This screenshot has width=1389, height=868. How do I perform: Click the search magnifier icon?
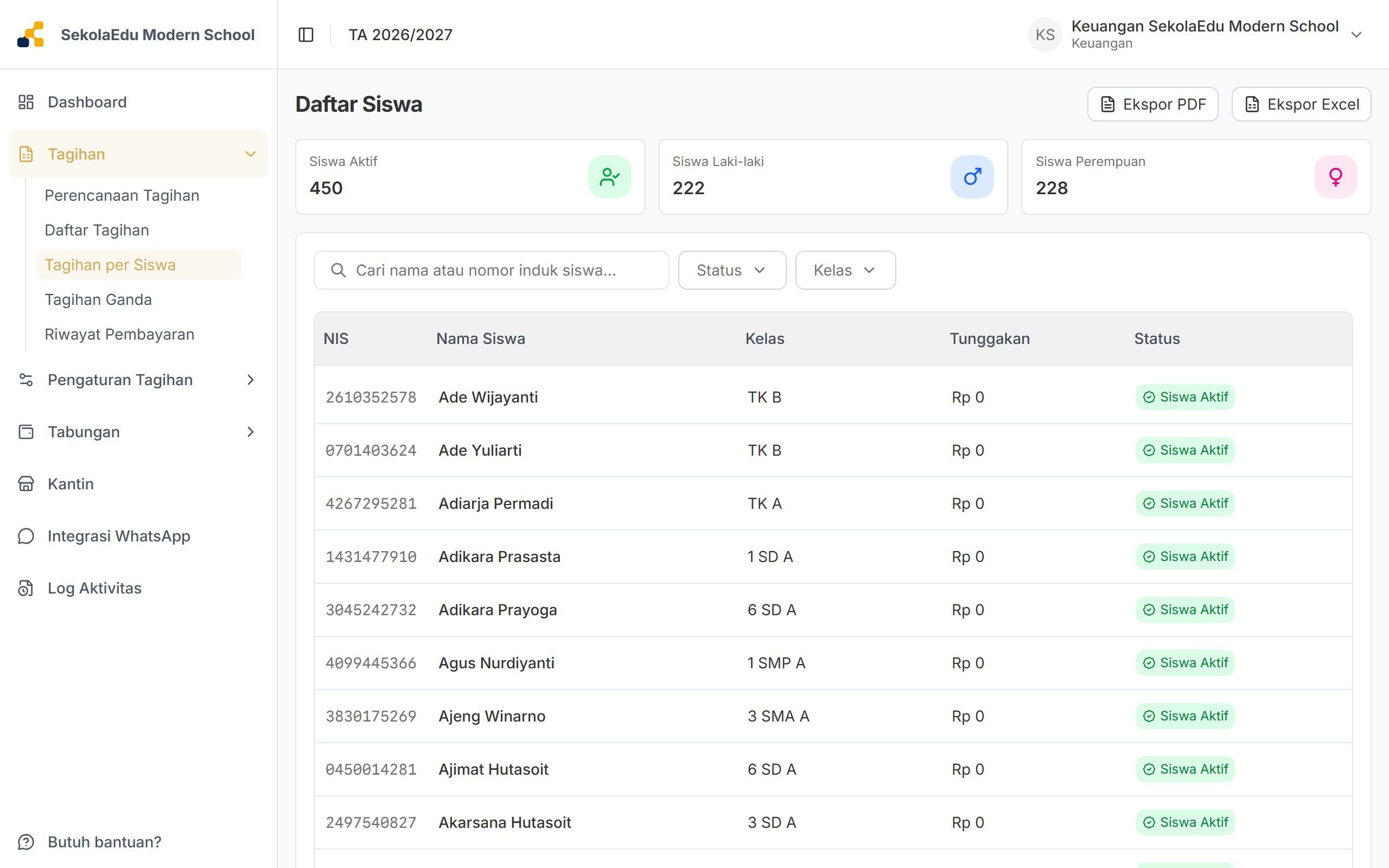[339, 270]
